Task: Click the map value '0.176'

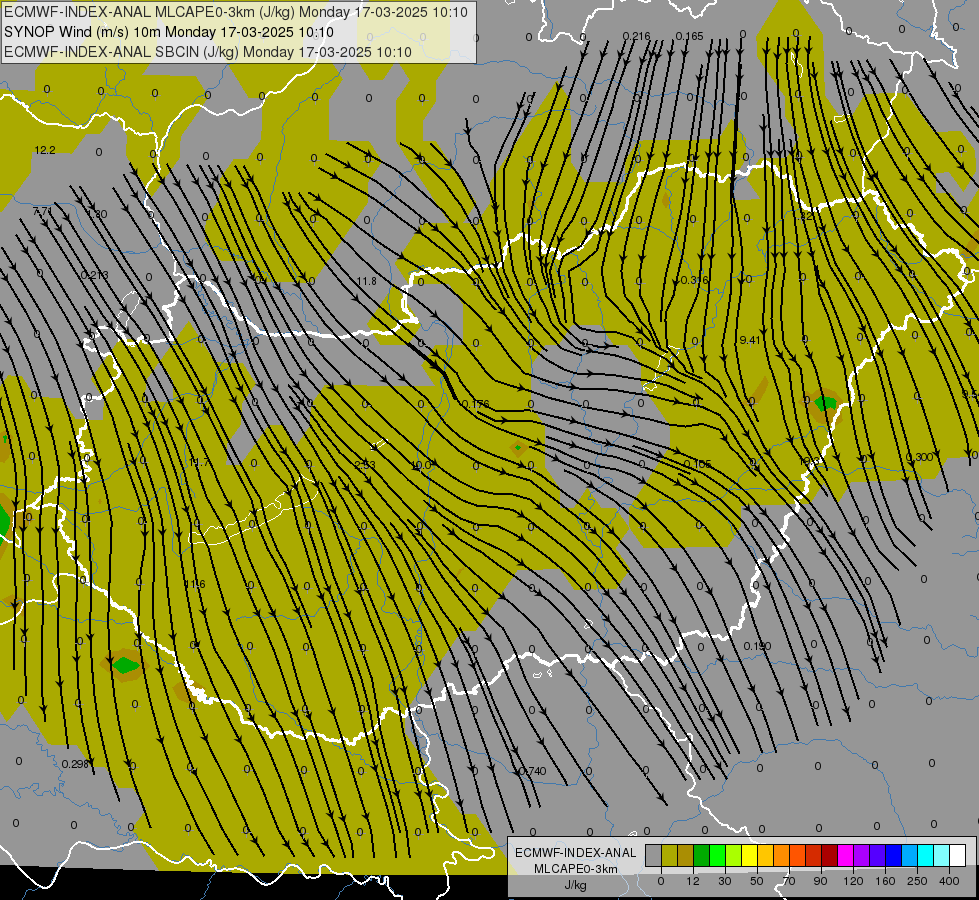Action: coord(475,404)
